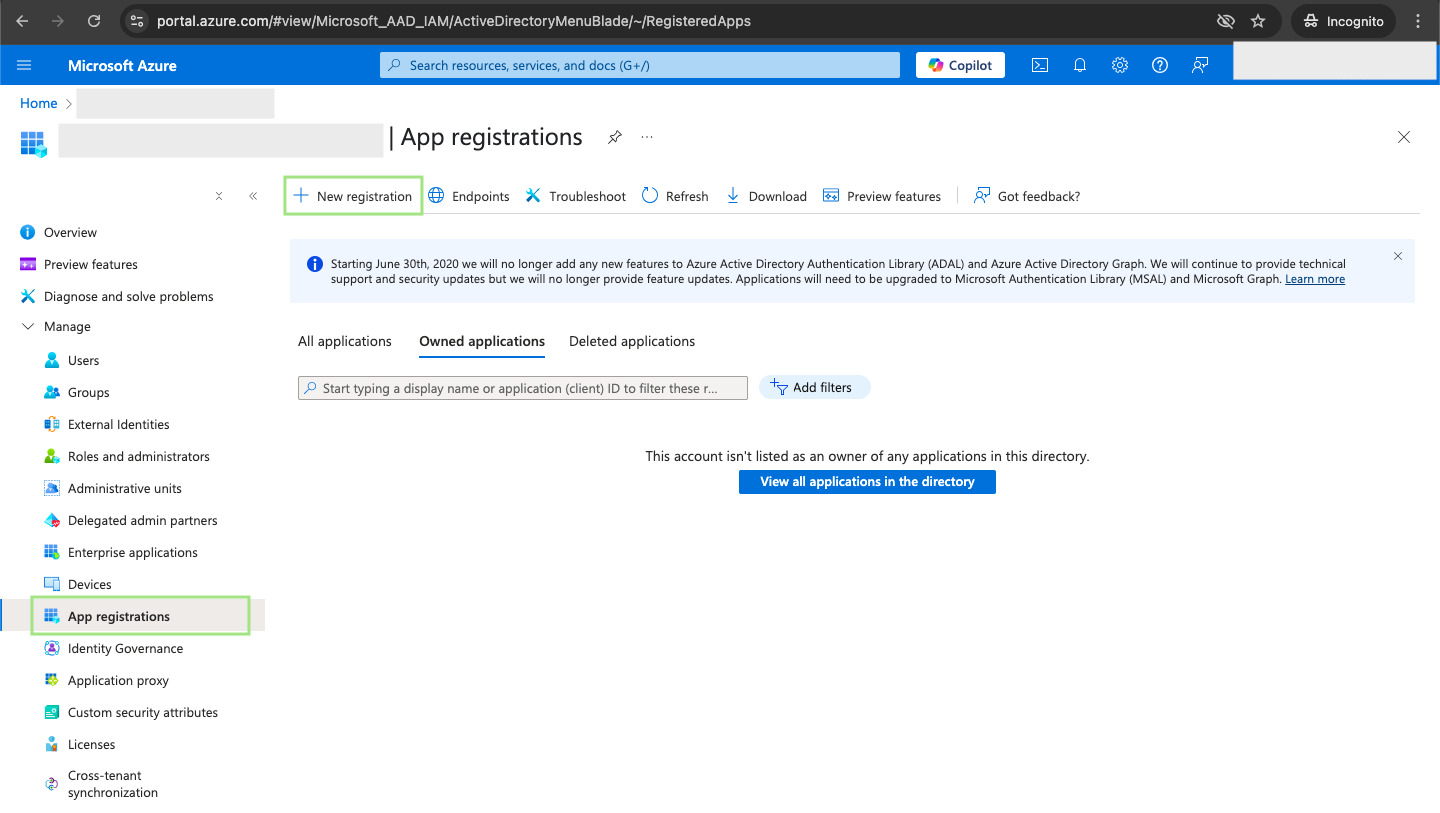Image resolution: width=1440 pixels, height=813 pixels.
Task: Click the Home breadcrumb link
Action: (39, 103)
